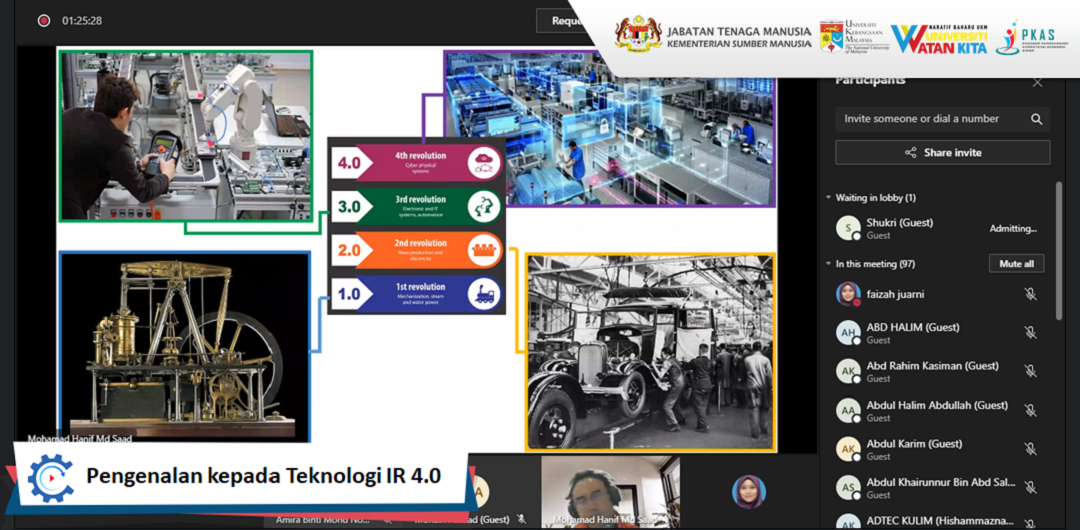Click Abdul Halim Abdullah's muted mic icon
This screenshot has height=530, width=1080.
click(1030, 410)
